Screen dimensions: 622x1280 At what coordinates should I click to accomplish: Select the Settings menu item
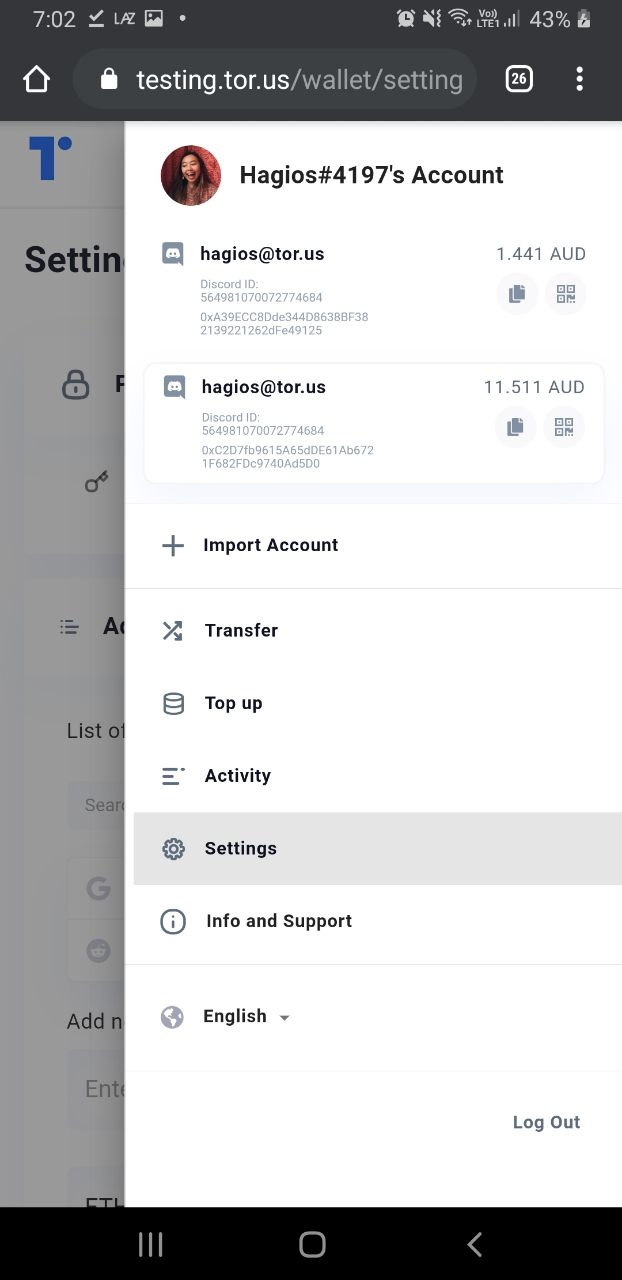[x=241, y=849]
